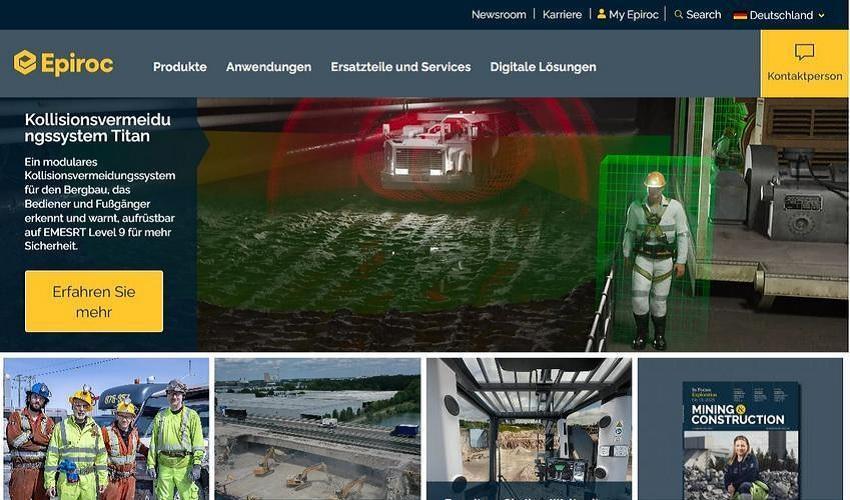Click the Kontaktperson speech bubble icon

tap(804, 52)
